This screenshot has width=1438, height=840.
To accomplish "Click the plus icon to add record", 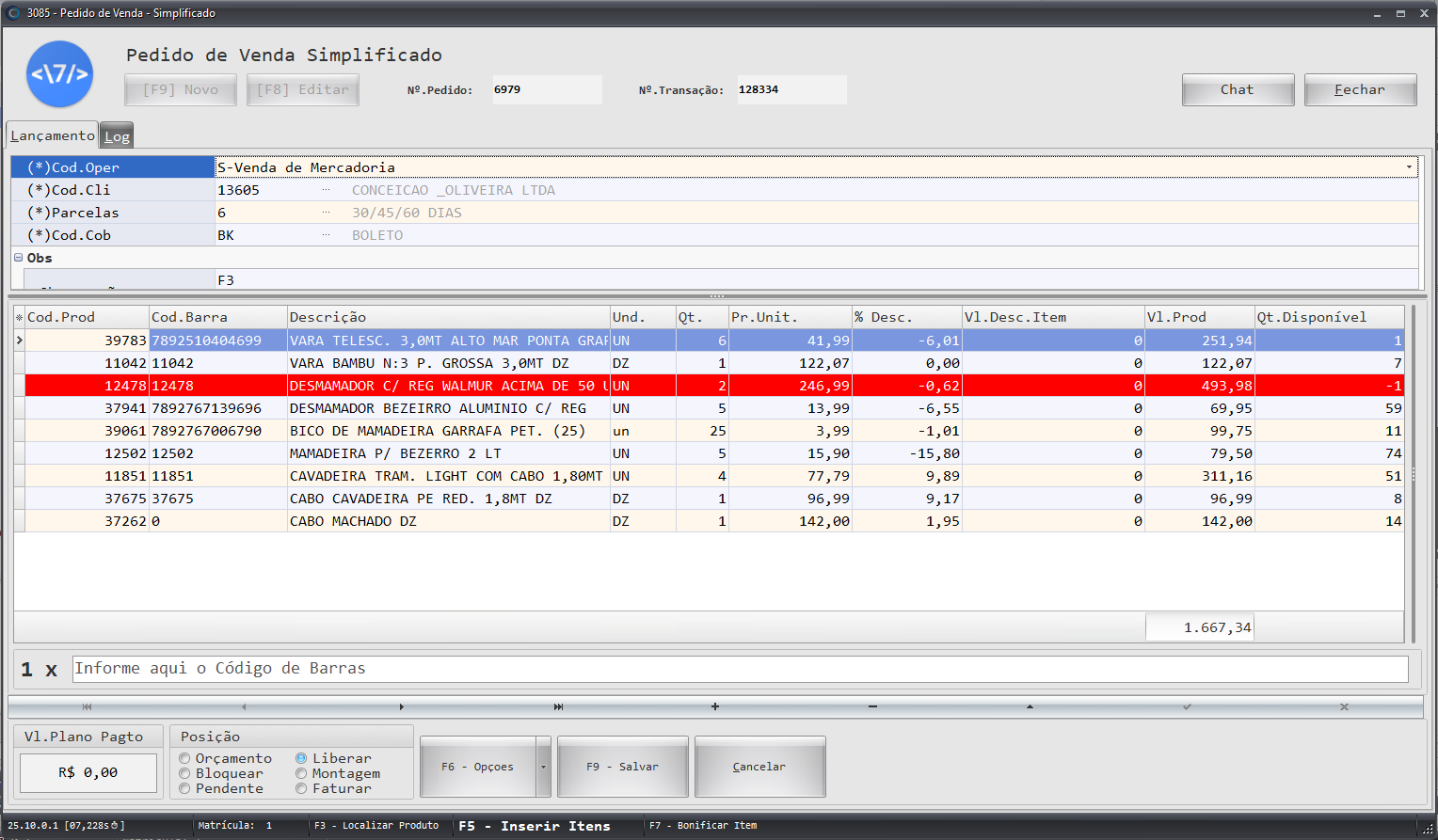I will pyautogui.click(x=715, y=706).
